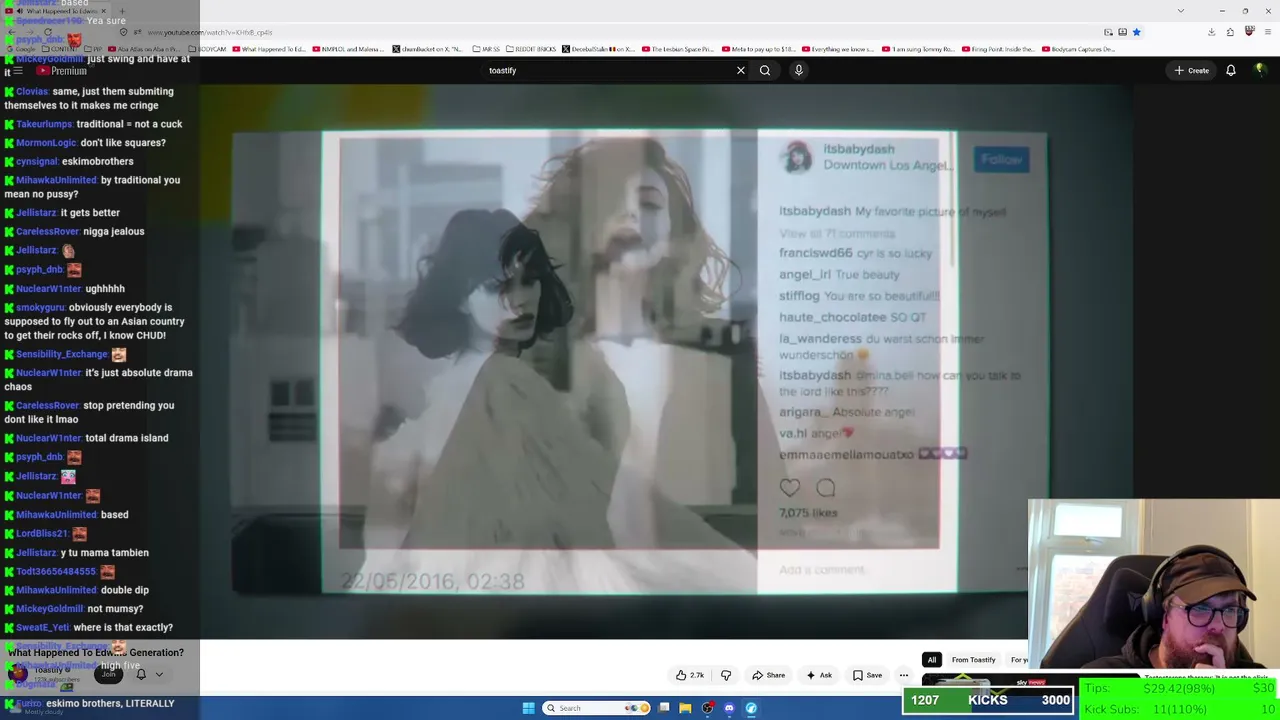Start voice search with the microphone icon
Viewport: 1280px width, 720px height.
coord(798,70)
